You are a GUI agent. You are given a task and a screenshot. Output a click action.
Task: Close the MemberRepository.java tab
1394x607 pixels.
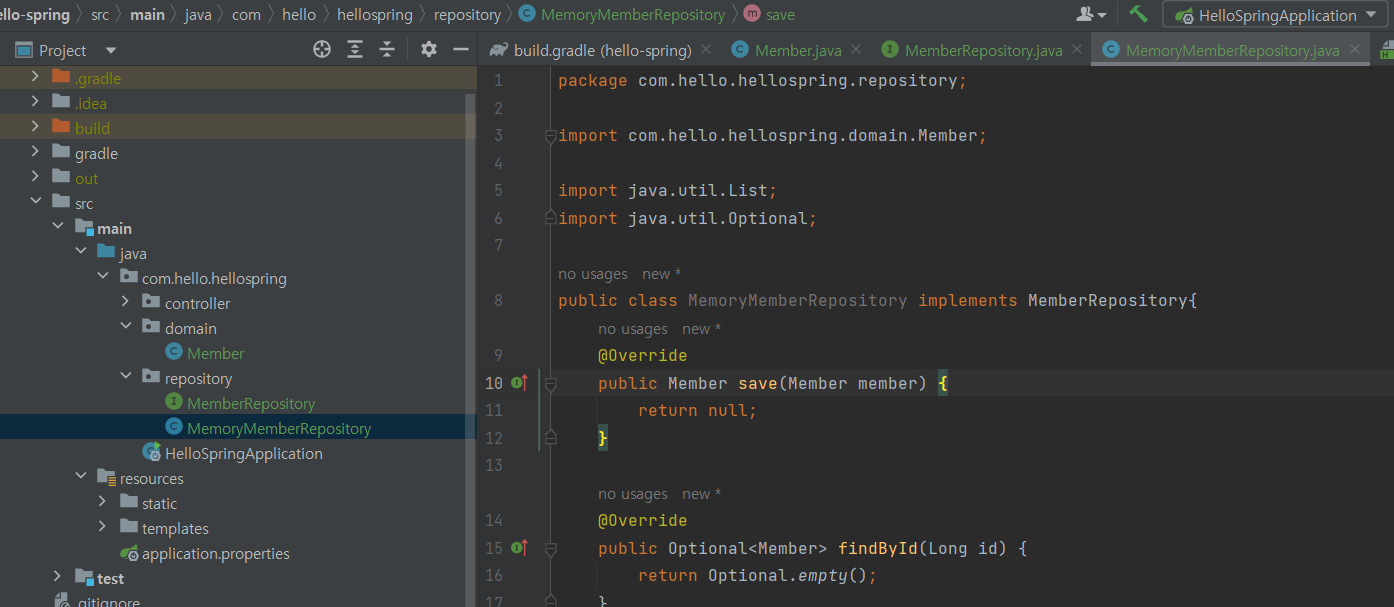(x=1076, y=49)
